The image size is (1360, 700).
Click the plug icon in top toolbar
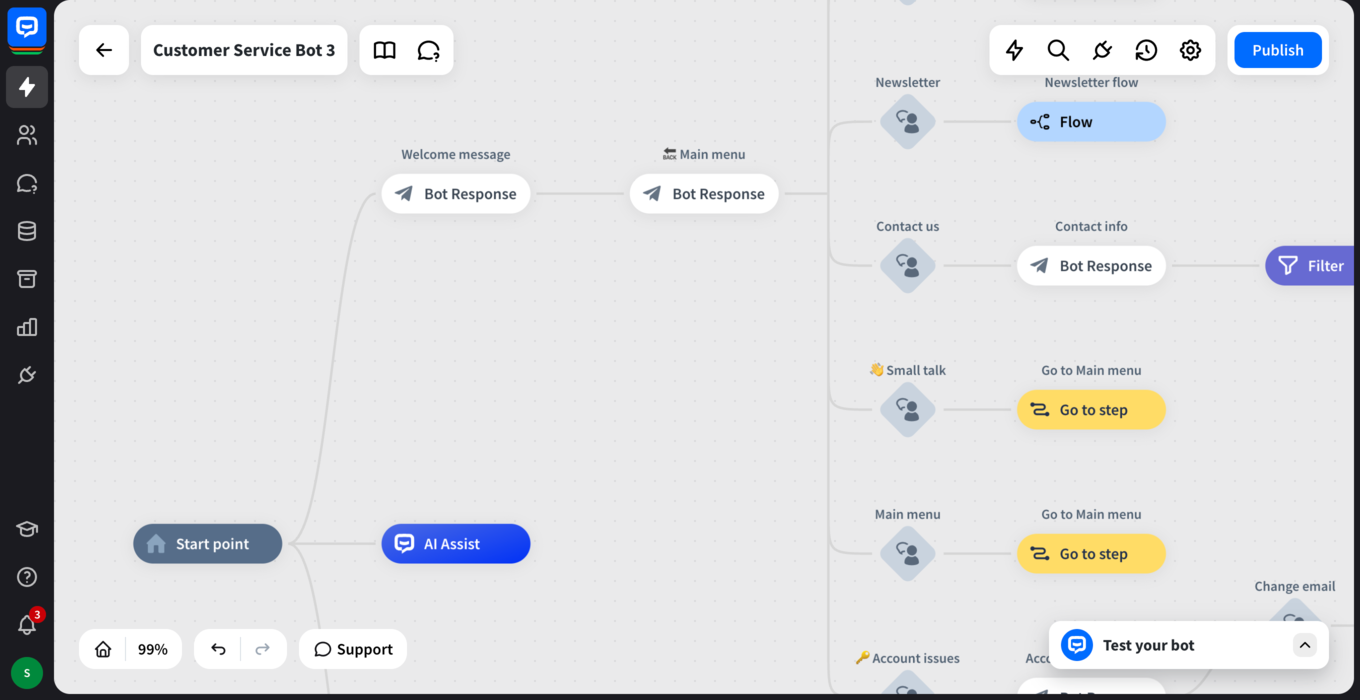click(x=1102, y=50)
